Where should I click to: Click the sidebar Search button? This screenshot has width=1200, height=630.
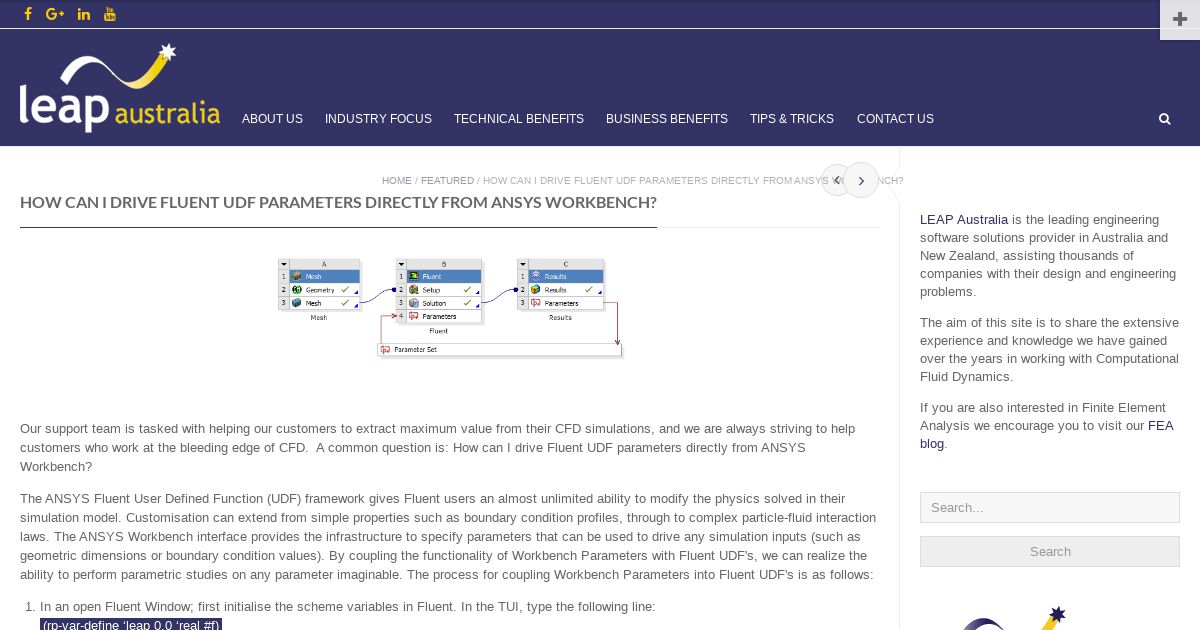click(x=1050, y=551)
